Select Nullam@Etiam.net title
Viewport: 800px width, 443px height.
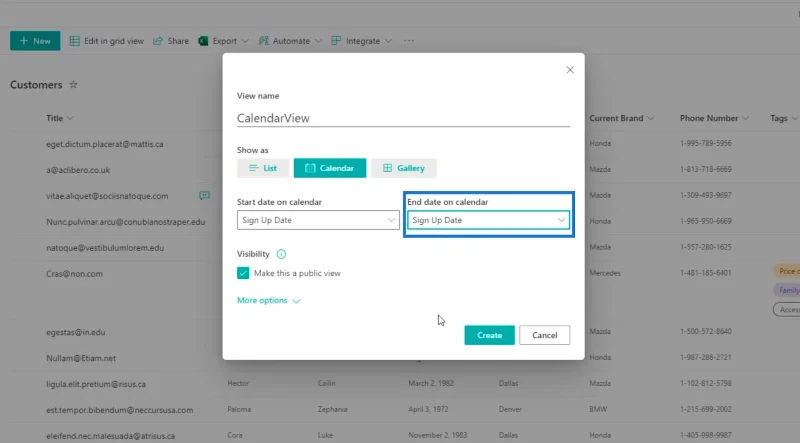coord(81,358)
